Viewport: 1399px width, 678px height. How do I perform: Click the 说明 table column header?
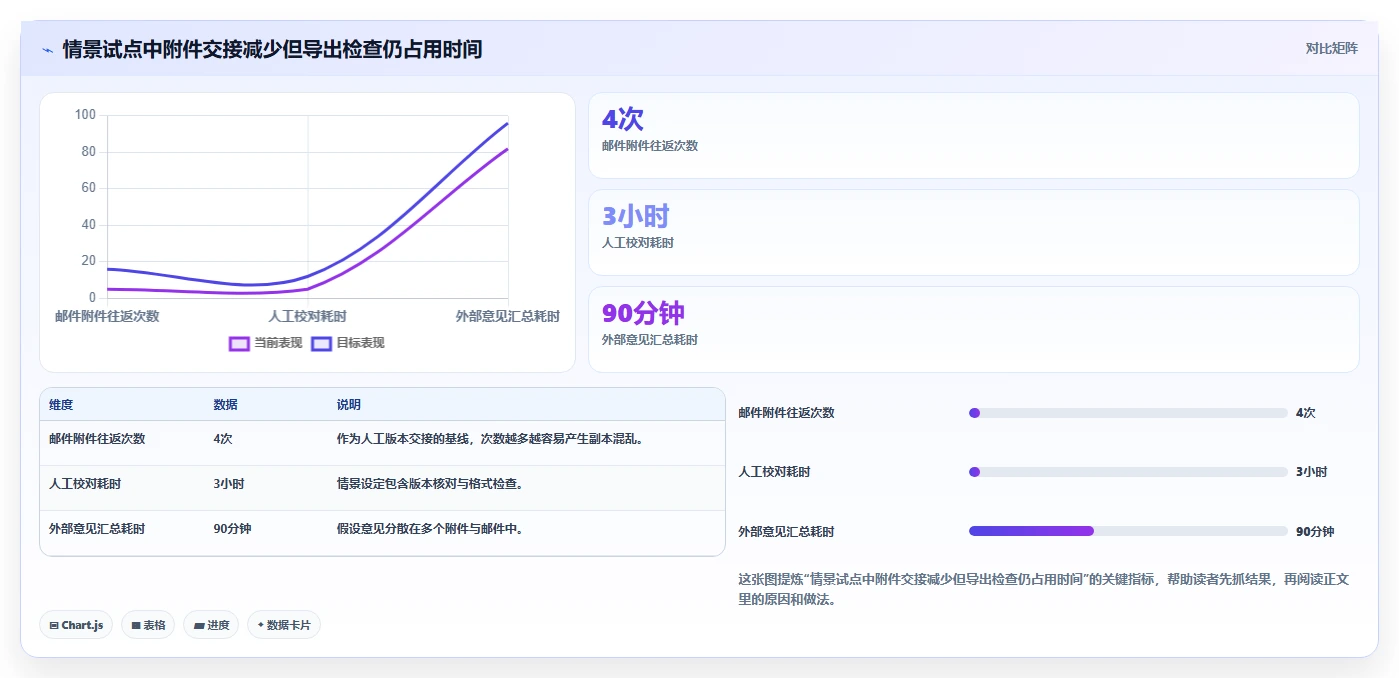coord(349,405)
